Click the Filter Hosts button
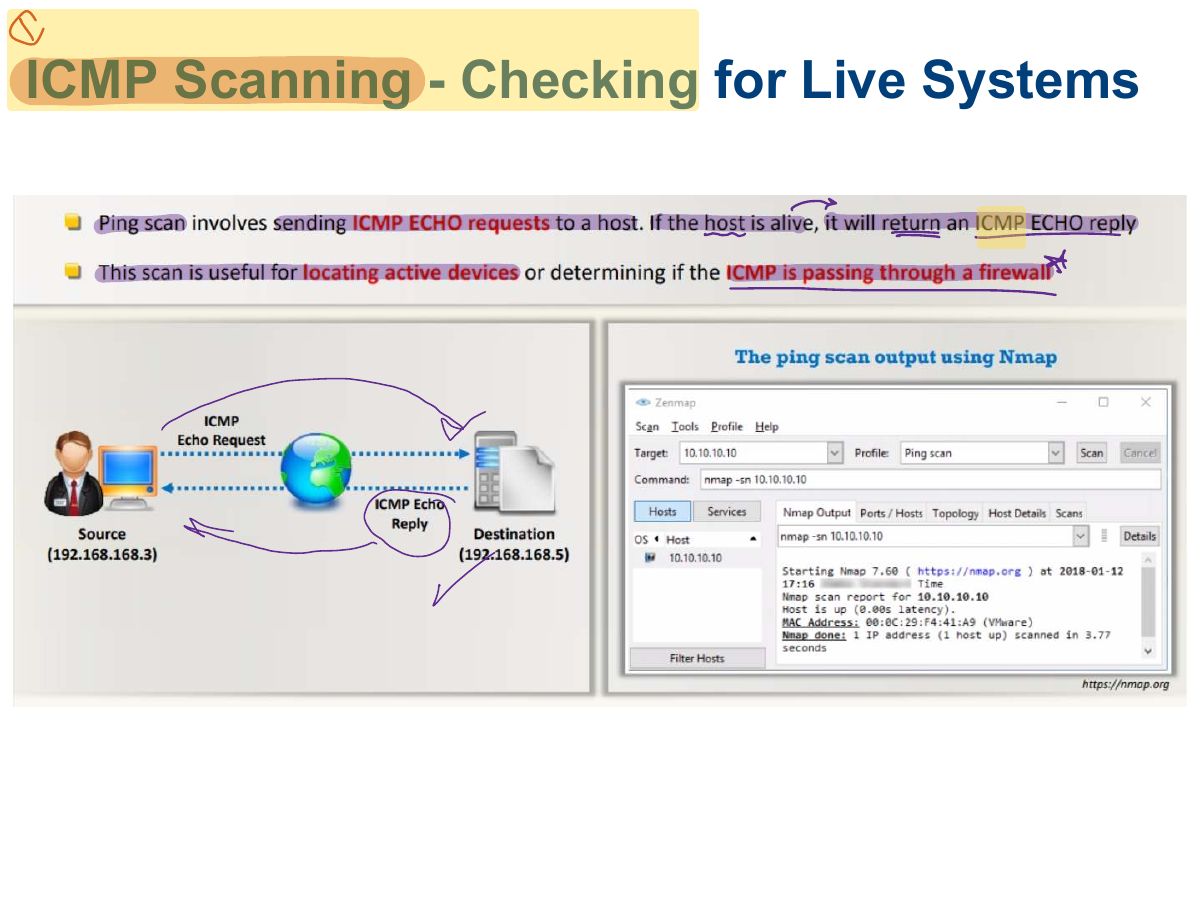The height and width of the screenshot is (901, 1200). pos(697,658)
